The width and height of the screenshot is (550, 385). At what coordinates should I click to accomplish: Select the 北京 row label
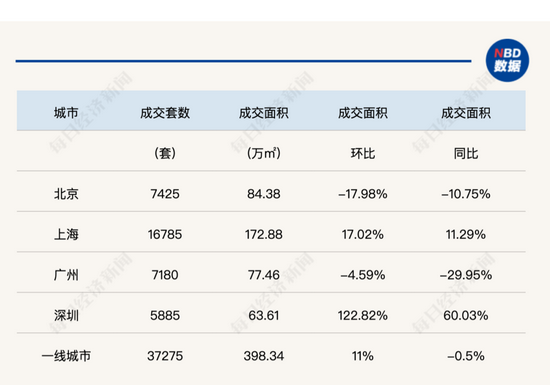(66, 194)
